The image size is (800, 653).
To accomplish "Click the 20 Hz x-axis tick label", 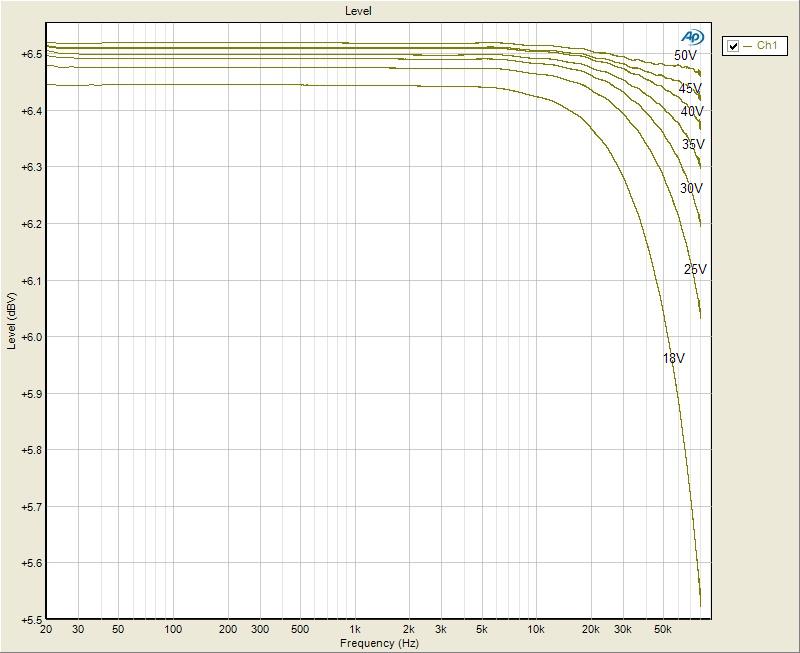I will click(x=46, y=630).
